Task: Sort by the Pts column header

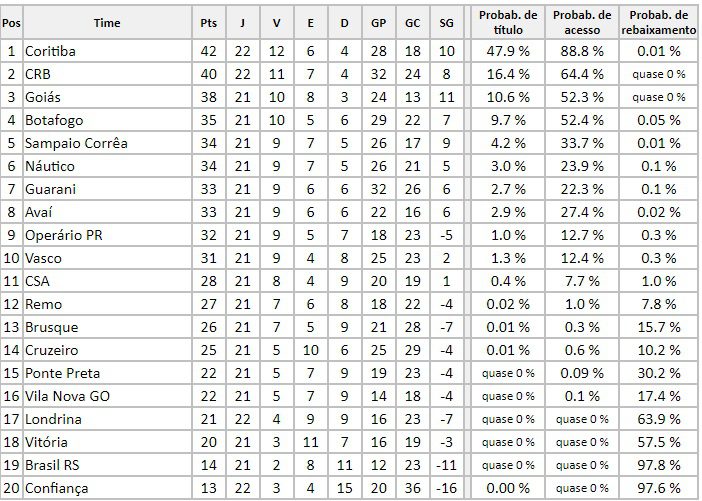Action: pyautogui.click(x=209, y=21)
